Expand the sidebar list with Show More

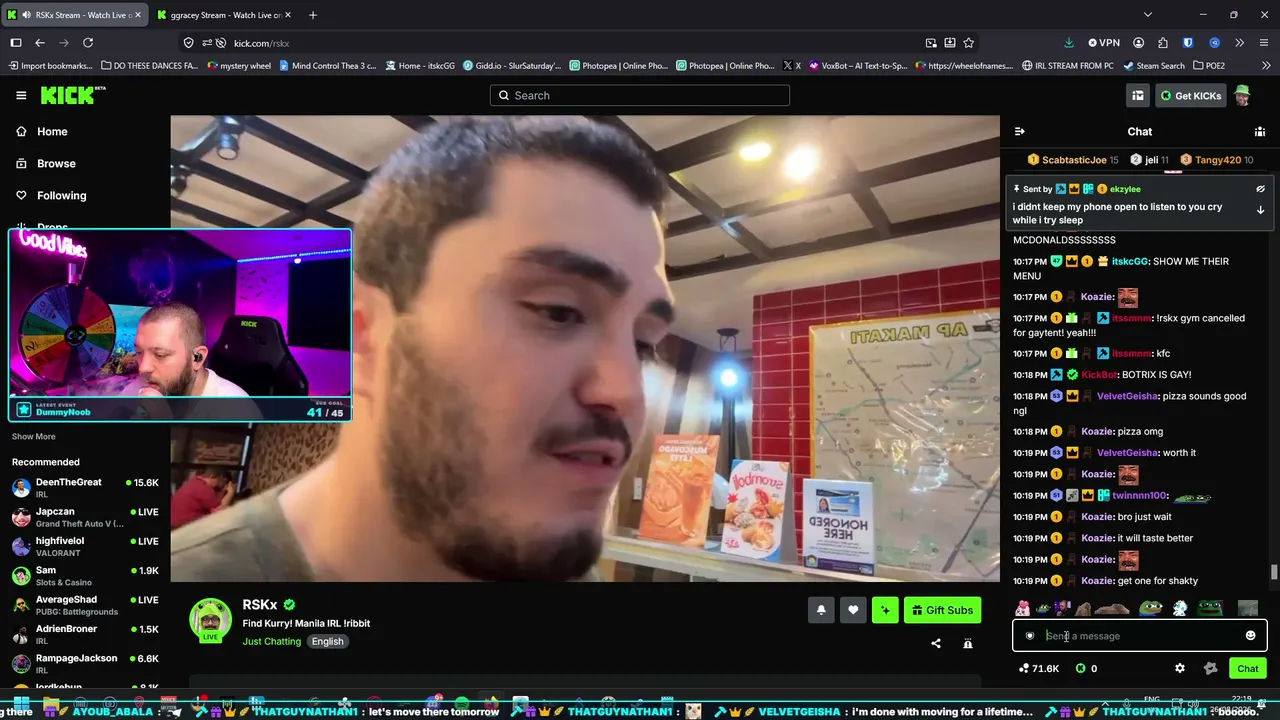[34, 437]
